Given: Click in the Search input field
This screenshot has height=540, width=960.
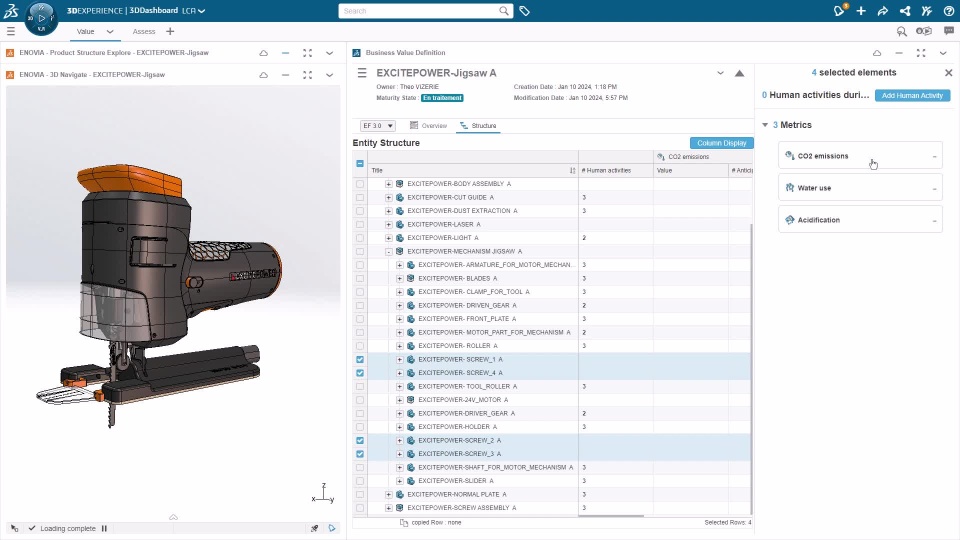Looking at the screenshot, I should click(x=419, y=11).
